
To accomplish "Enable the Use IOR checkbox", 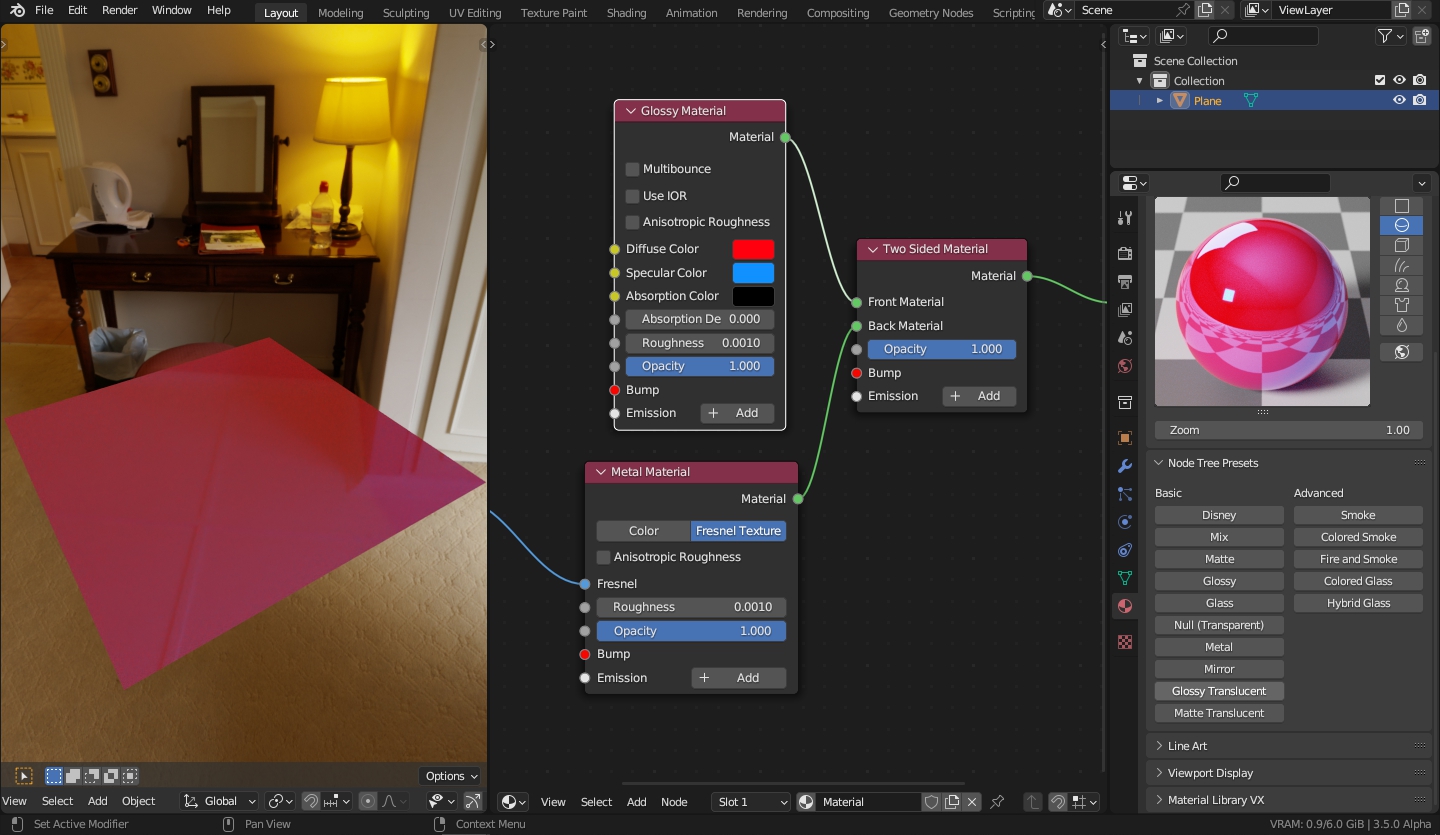I will [x=632, y=196].
